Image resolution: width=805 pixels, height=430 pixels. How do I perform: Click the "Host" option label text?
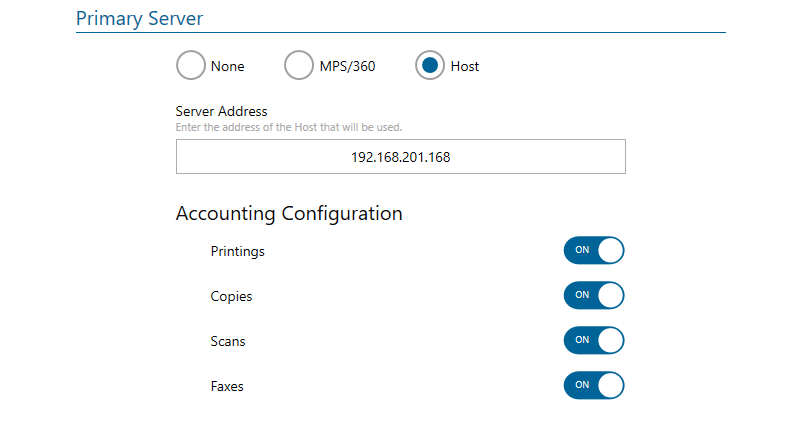[x=465, y=67]
